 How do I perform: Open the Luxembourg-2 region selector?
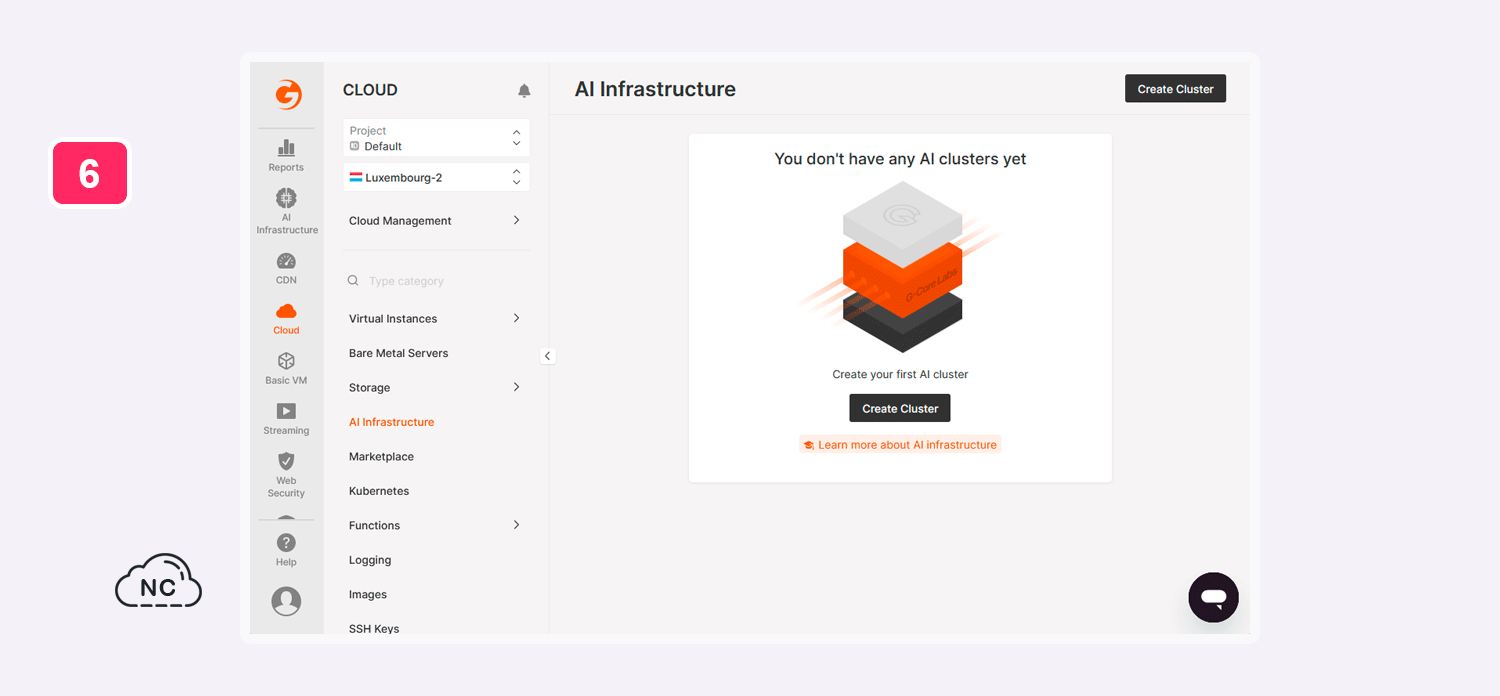click(x=436, y=178)
